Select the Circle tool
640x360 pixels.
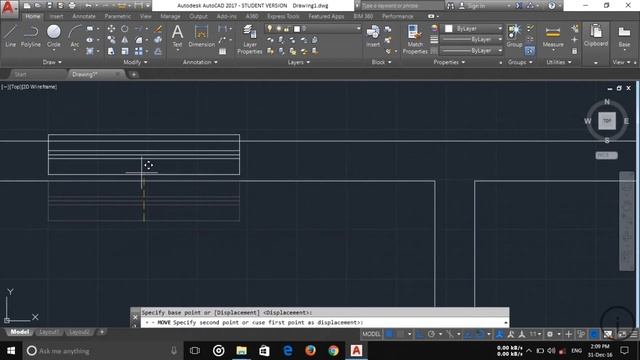pos(53,36)
